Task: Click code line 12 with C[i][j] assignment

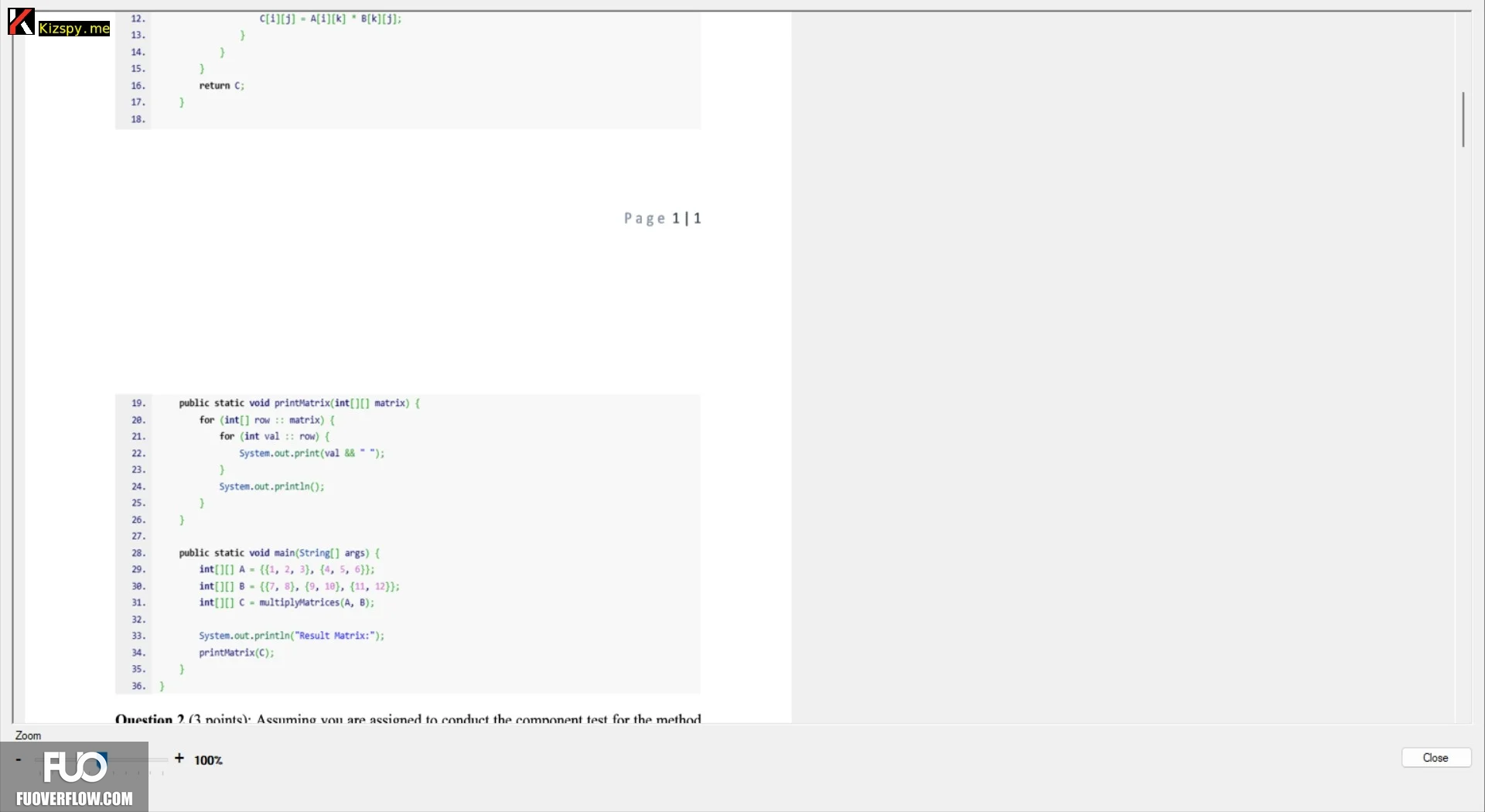Action: (331, 19)
